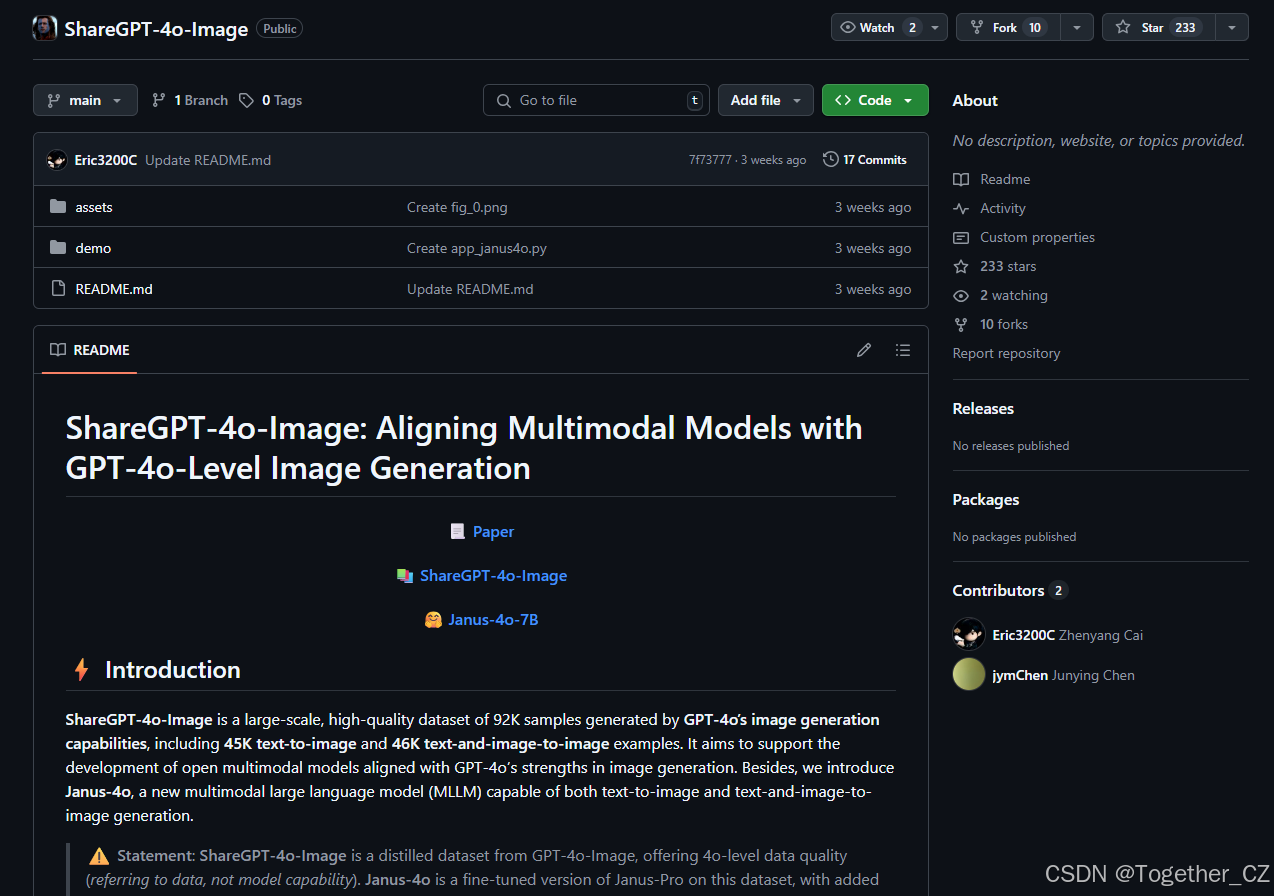Click the lightning Introduction heading
Image resolution: width=1274 pixels, height=896 pixels.
[x=157, y=670]
